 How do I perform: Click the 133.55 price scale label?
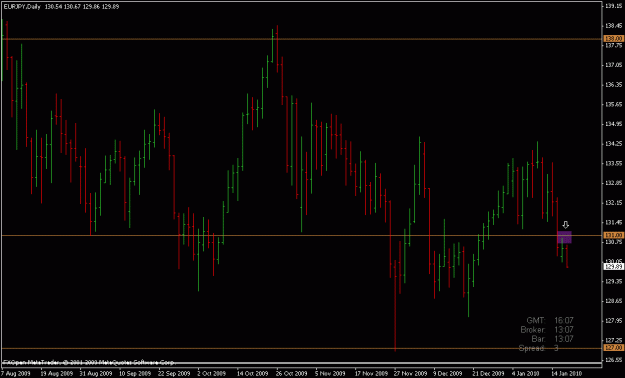614,163
